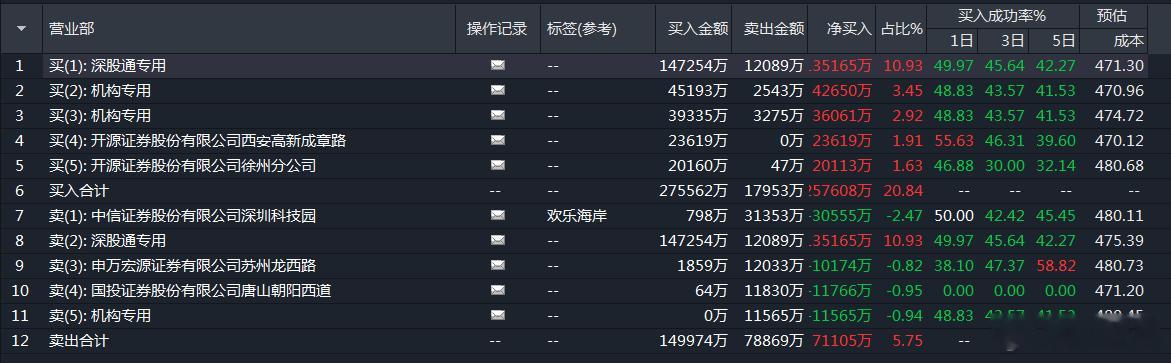Open the header dropdown arrow beside 营业部
The image size is (1171, 363).
click(x=21, y=29)
